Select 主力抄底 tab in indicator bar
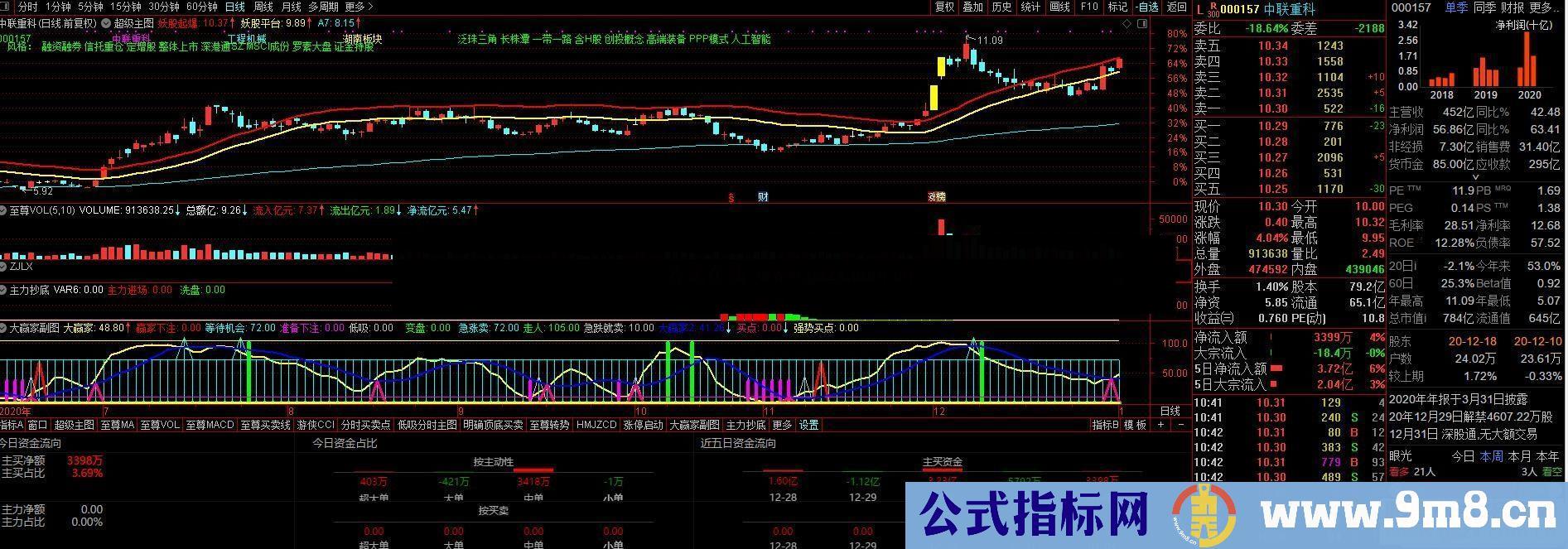1568x549 pixels. [745, 425]
